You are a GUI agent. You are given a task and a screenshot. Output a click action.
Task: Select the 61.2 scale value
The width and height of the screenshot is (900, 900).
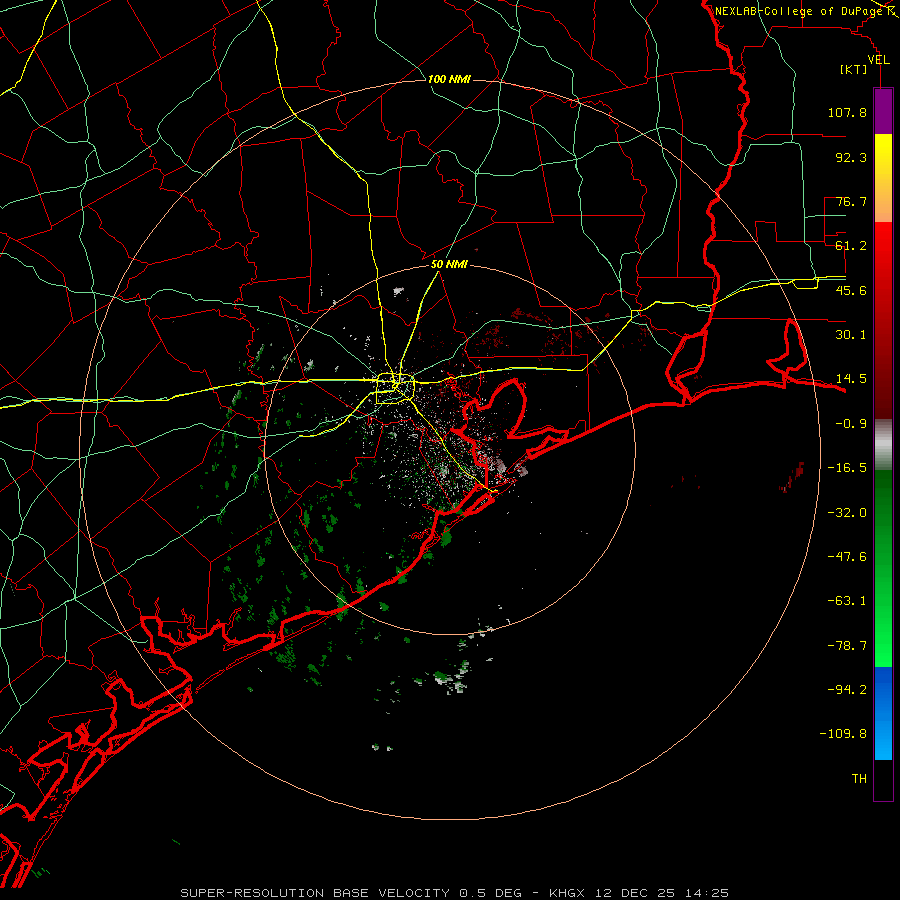point(851,246)
